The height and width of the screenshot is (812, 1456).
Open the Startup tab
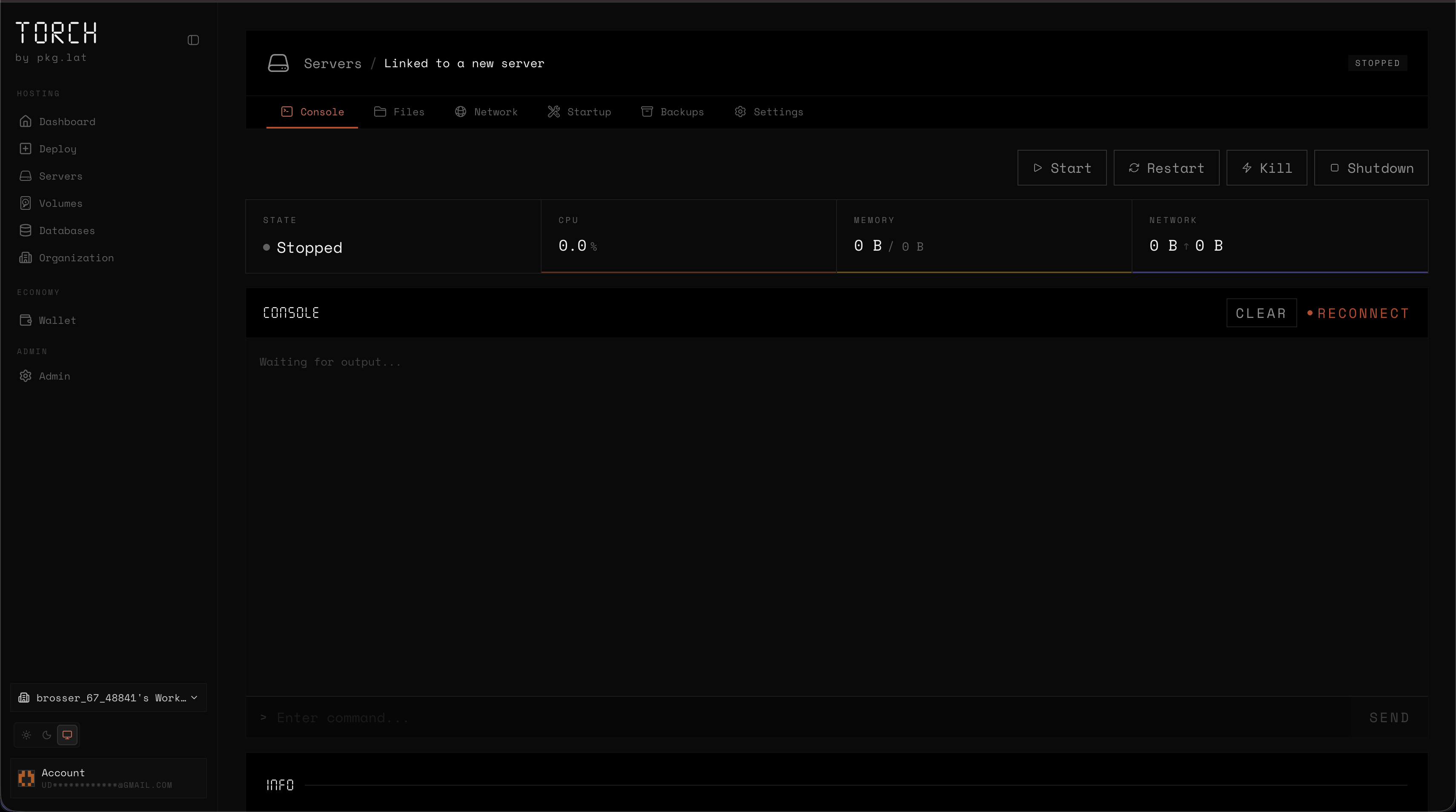tap(579, 112)
